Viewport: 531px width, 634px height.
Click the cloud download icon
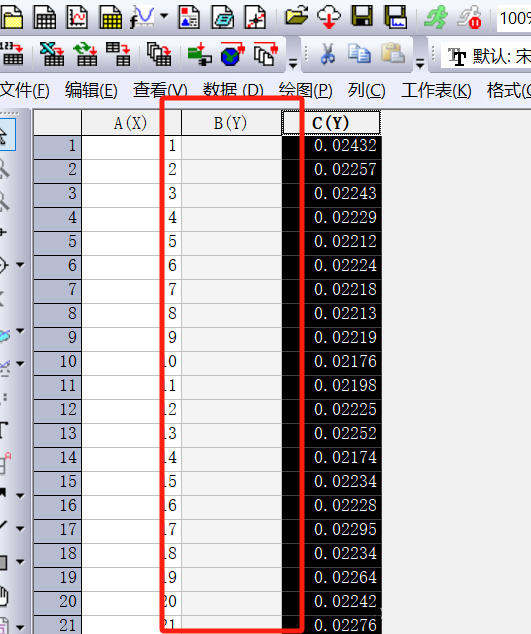pos(328,17)
